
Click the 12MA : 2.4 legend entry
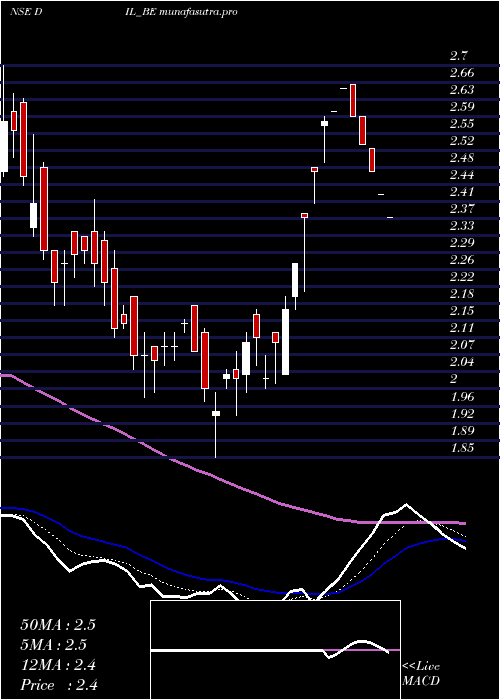pos(58,665)
